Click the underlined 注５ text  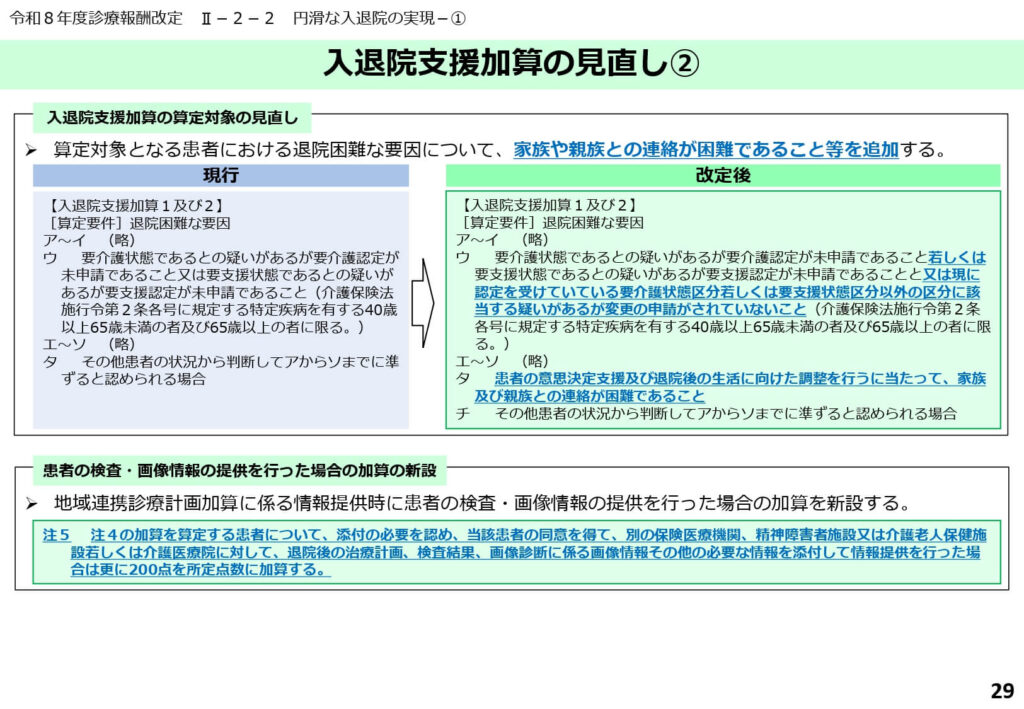(57, 534)
